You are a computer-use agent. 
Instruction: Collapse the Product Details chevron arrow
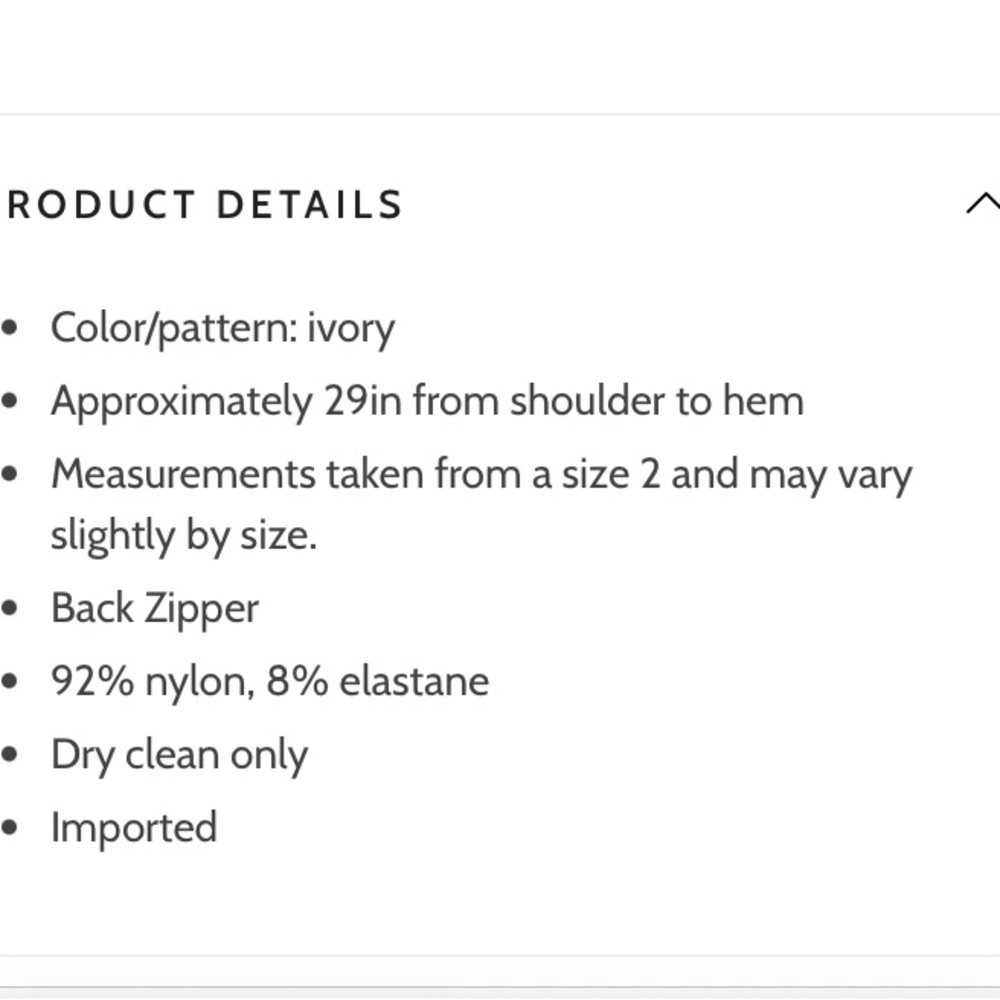coord(983,203)
